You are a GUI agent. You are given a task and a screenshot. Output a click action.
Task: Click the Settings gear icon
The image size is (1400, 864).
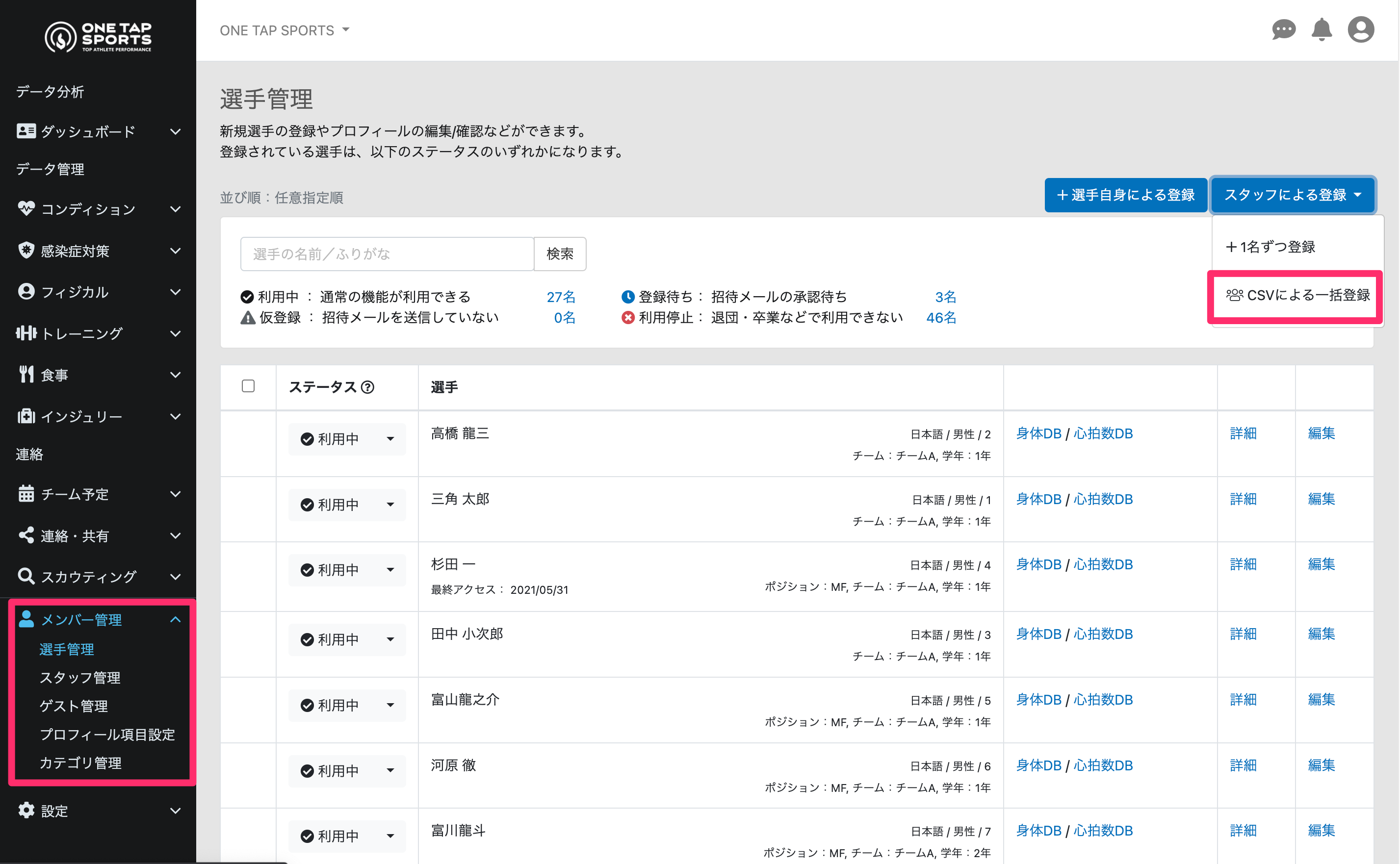click(x=26, y=810)
